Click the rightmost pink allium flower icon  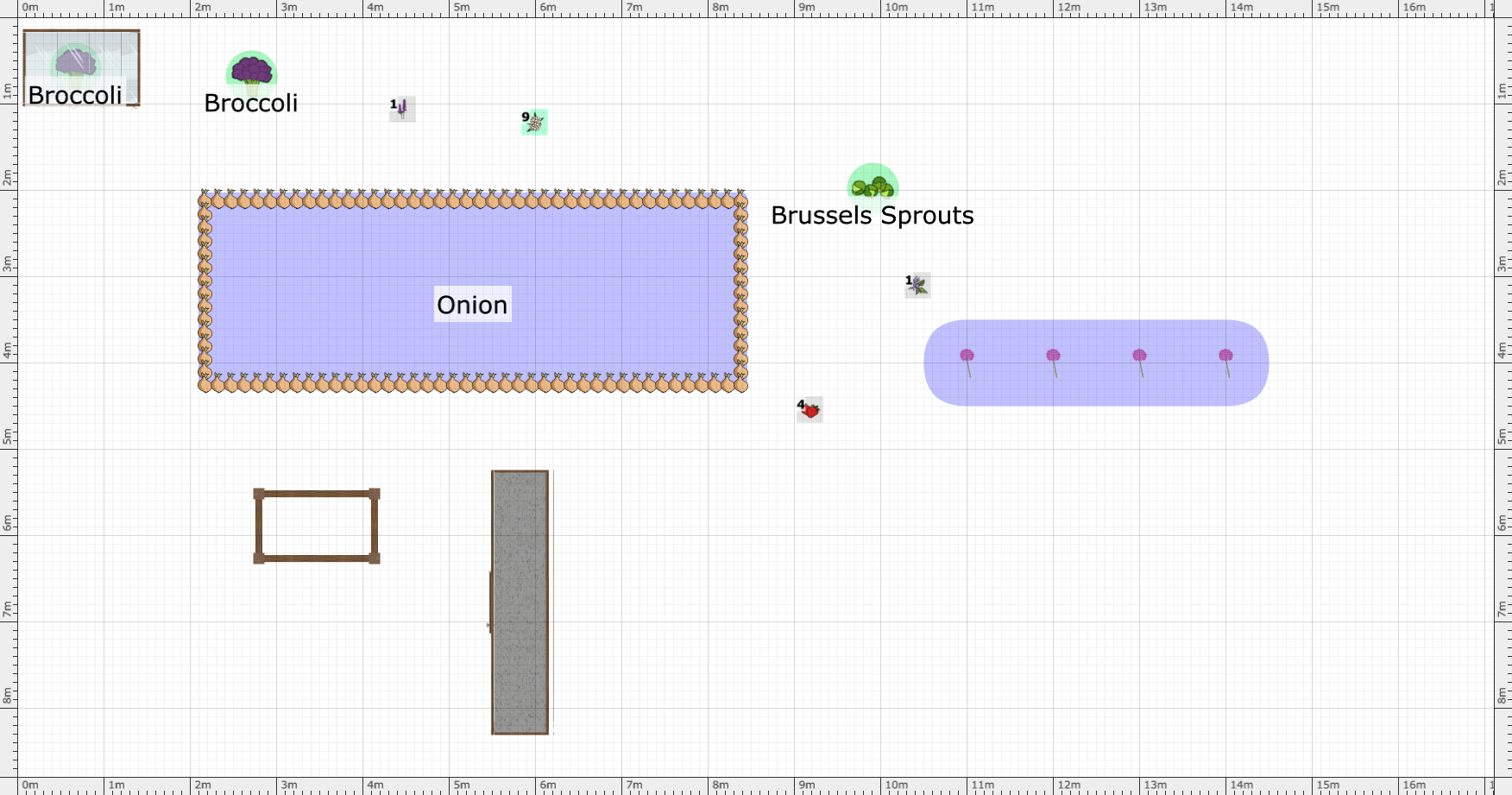[x=1226, y=354]
